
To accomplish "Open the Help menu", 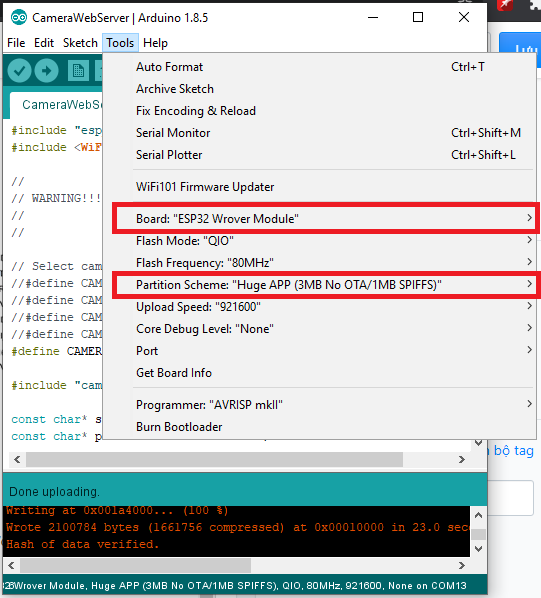I will 155,43.
